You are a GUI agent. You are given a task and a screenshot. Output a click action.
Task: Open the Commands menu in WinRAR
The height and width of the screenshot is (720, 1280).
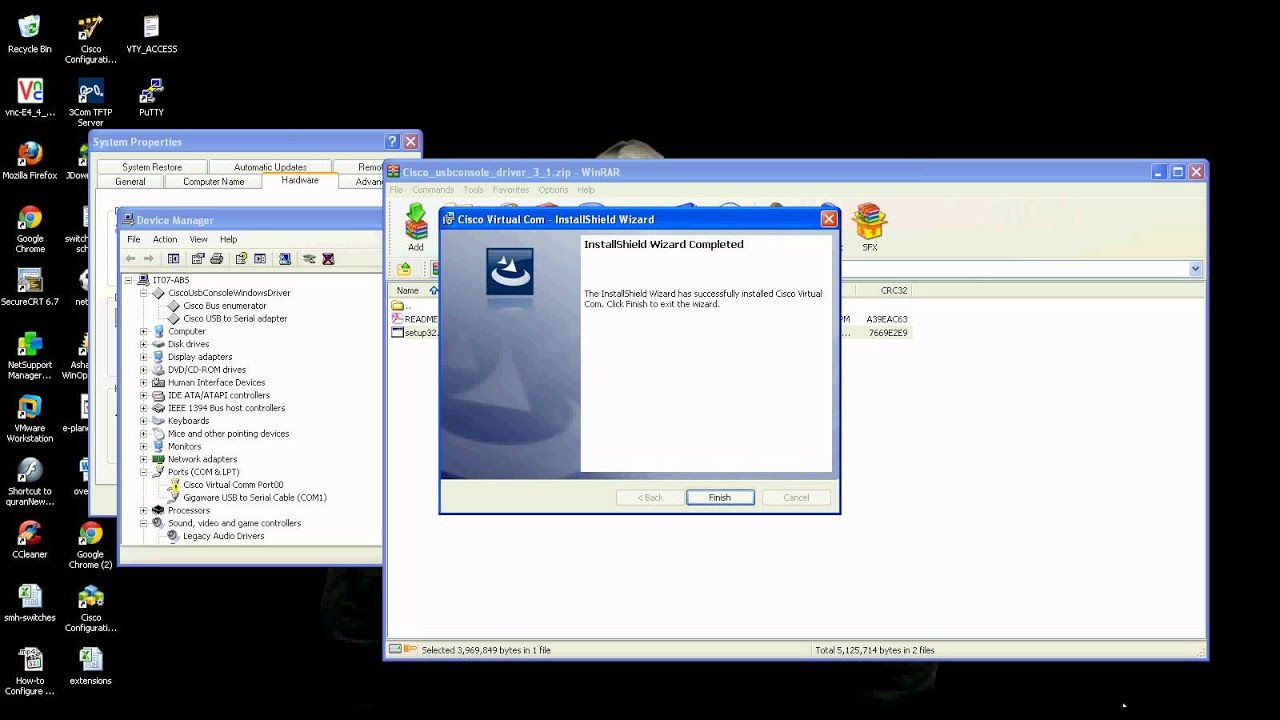(433, 190)
